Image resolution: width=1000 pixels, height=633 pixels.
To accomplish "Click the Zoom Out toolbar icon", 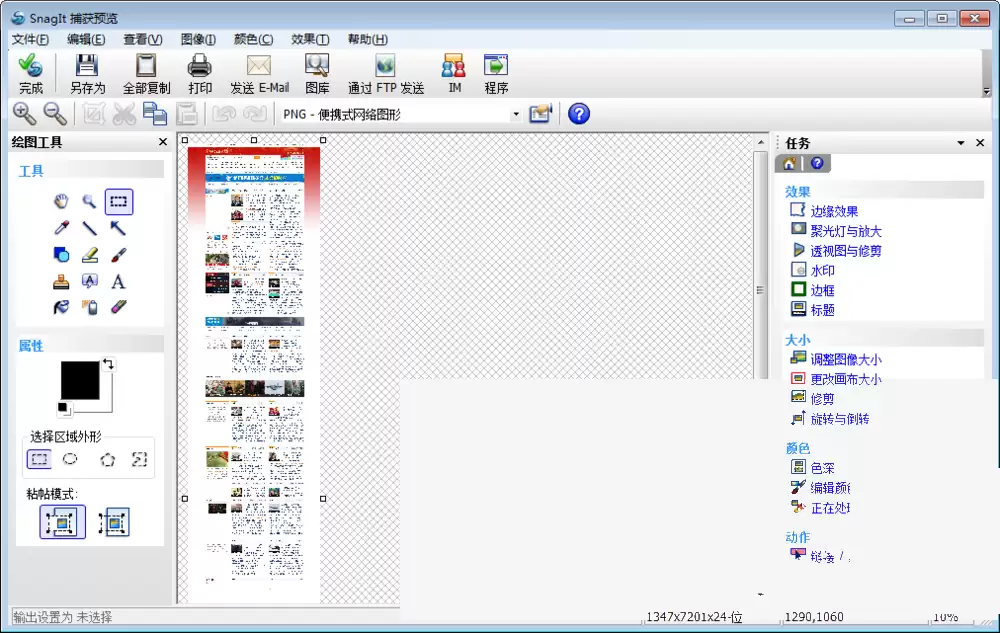I will (55, 114).
